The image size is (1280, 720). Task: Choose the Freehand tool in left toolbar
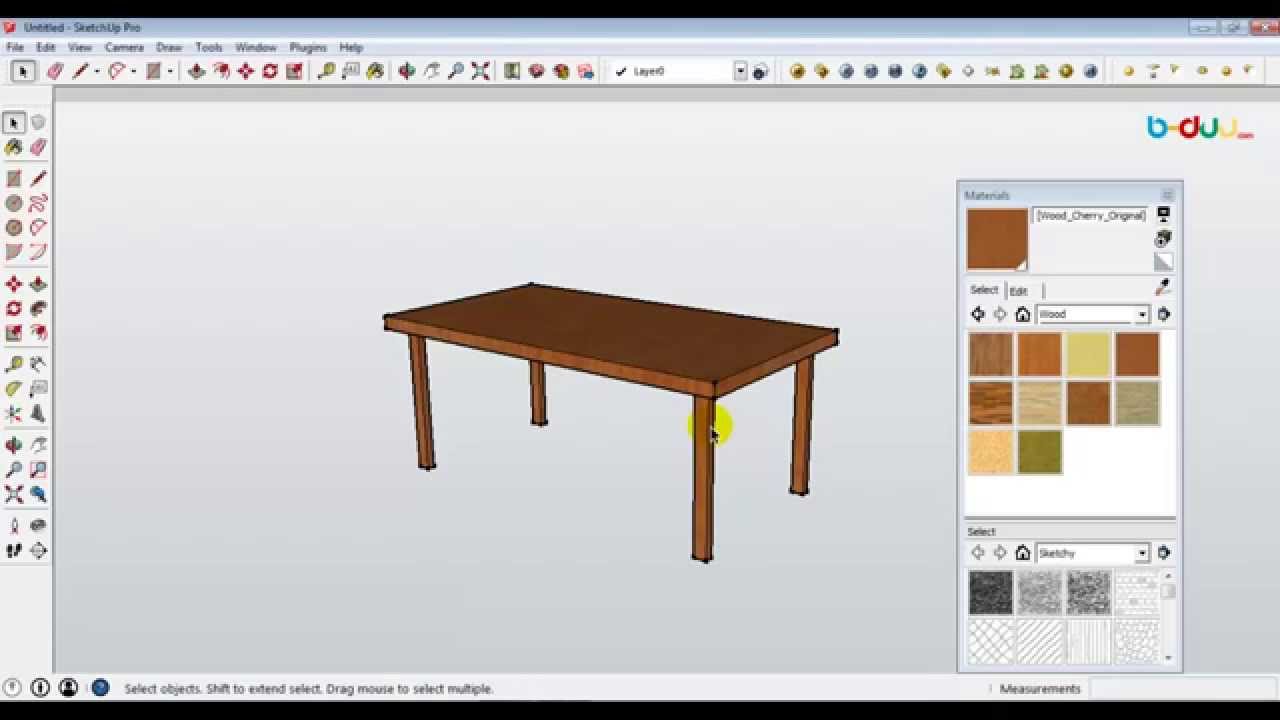38,203
